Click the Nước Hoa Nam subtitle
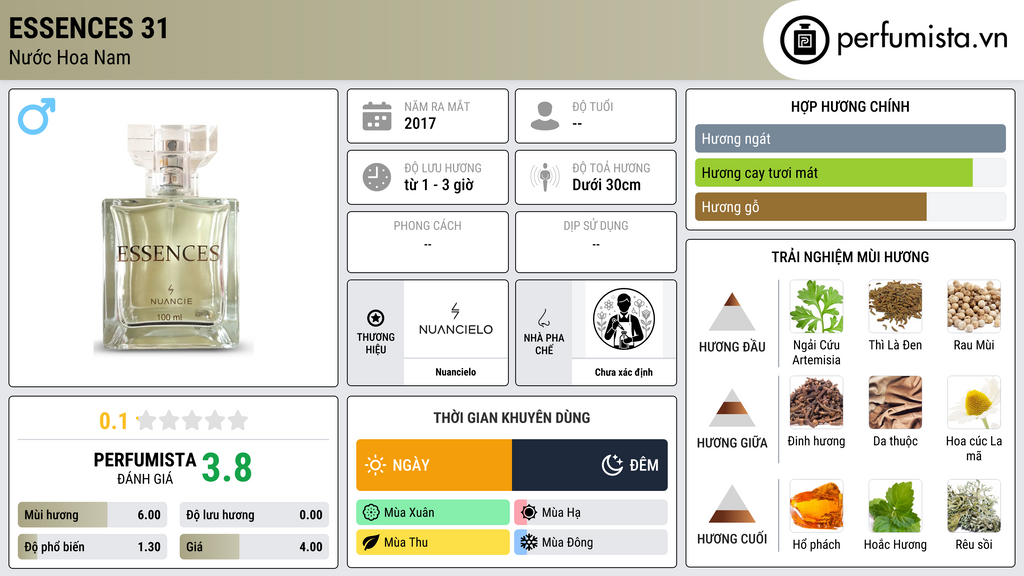Viewport: 1024px width, 576px height. tap(70, 57)
